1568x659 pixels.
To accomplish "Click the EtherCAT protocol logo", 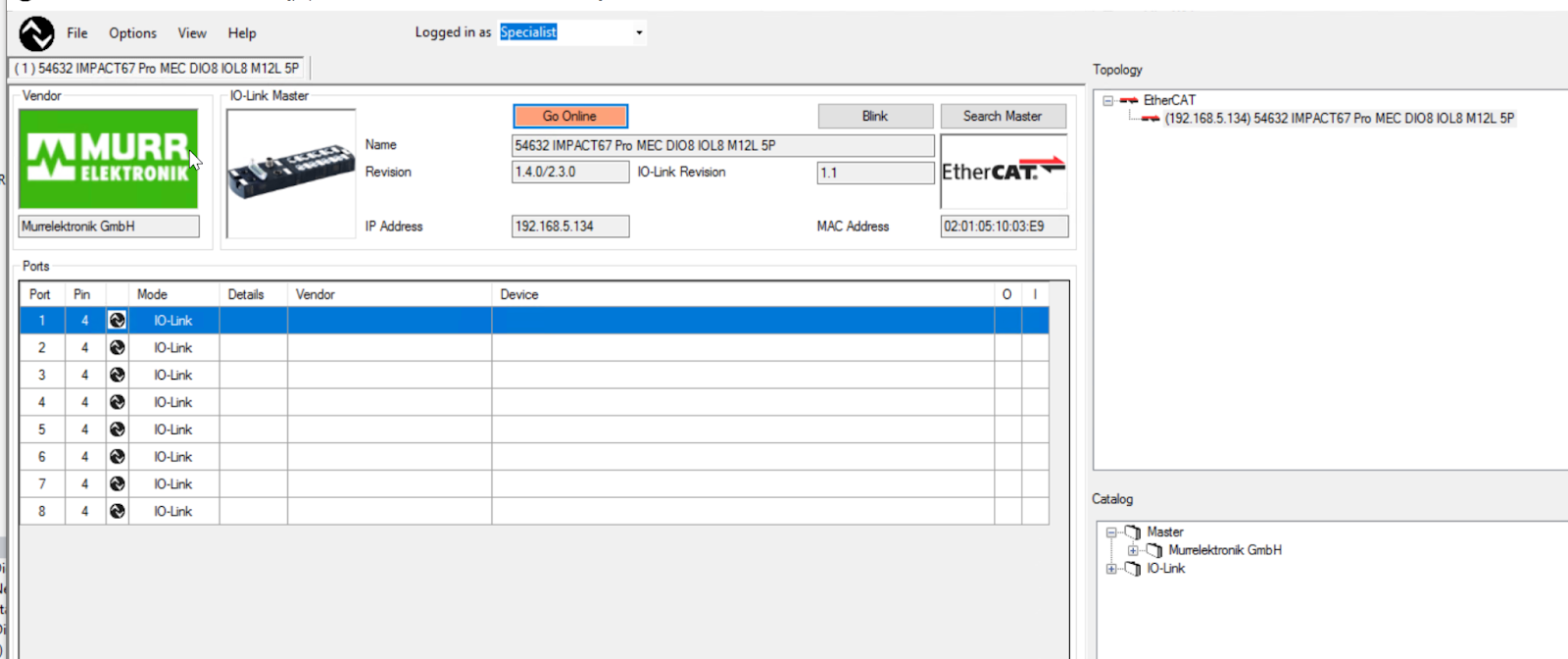I will tap(1004, 171).
